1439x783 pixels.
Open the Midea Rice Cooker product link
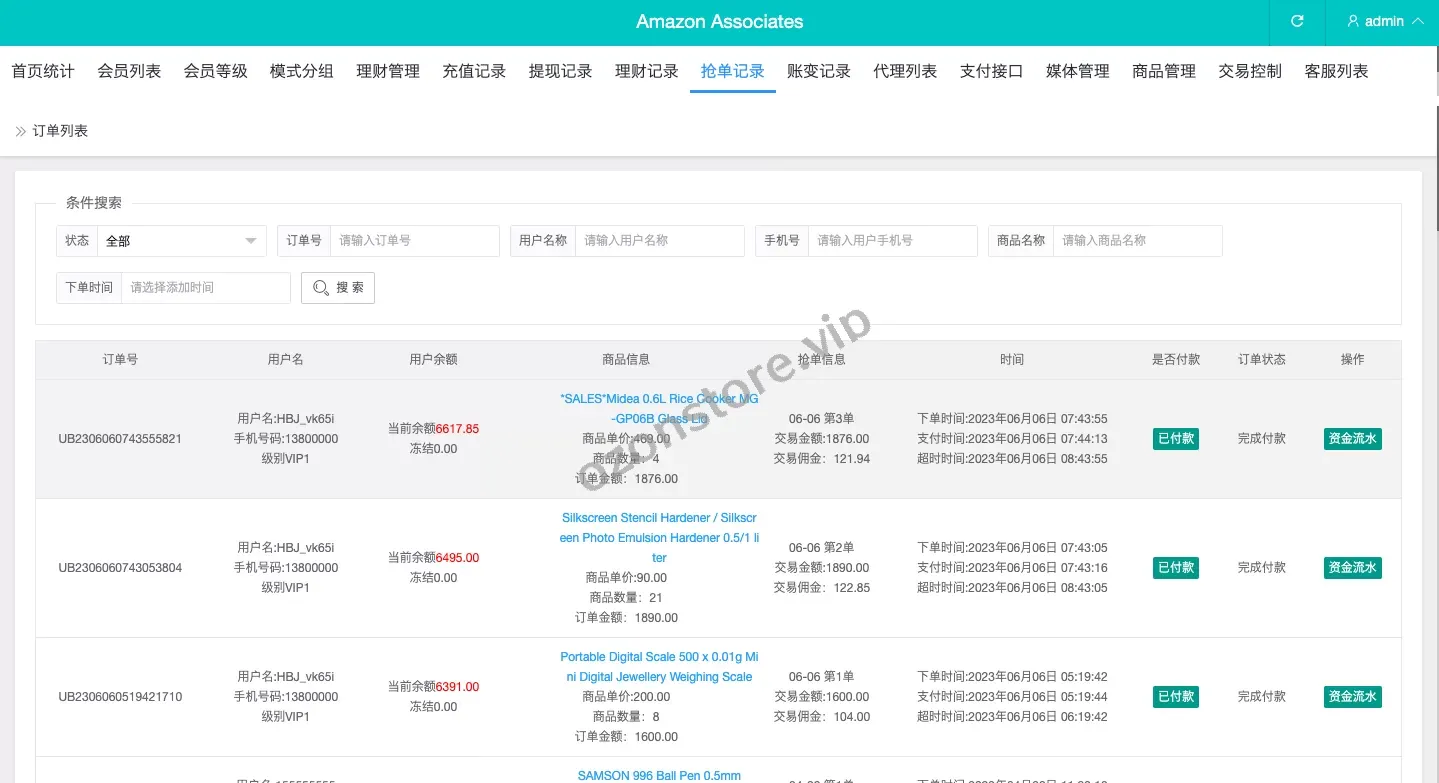click(659, 408)
